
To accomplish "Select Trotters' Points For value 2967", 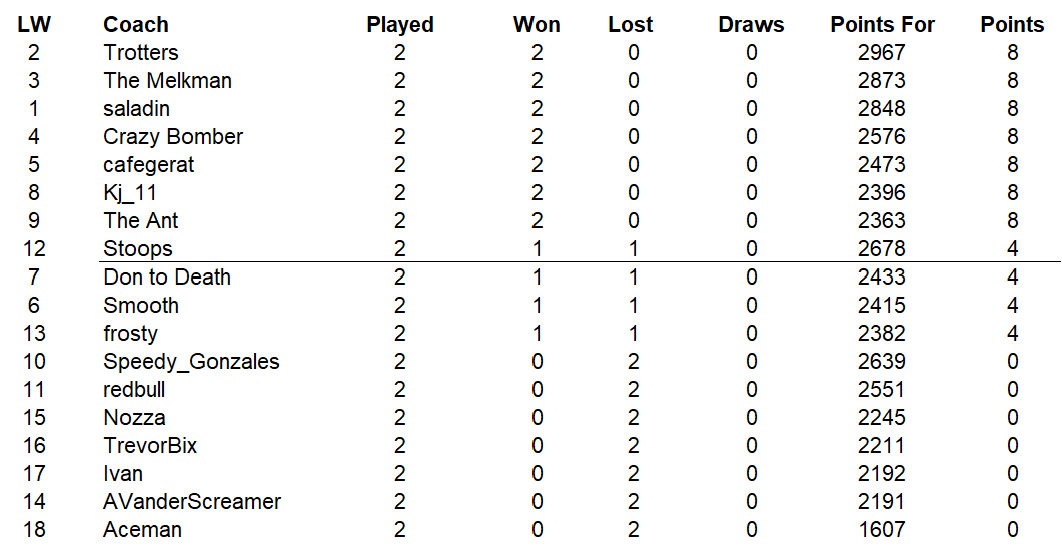I will click(881, 53).
